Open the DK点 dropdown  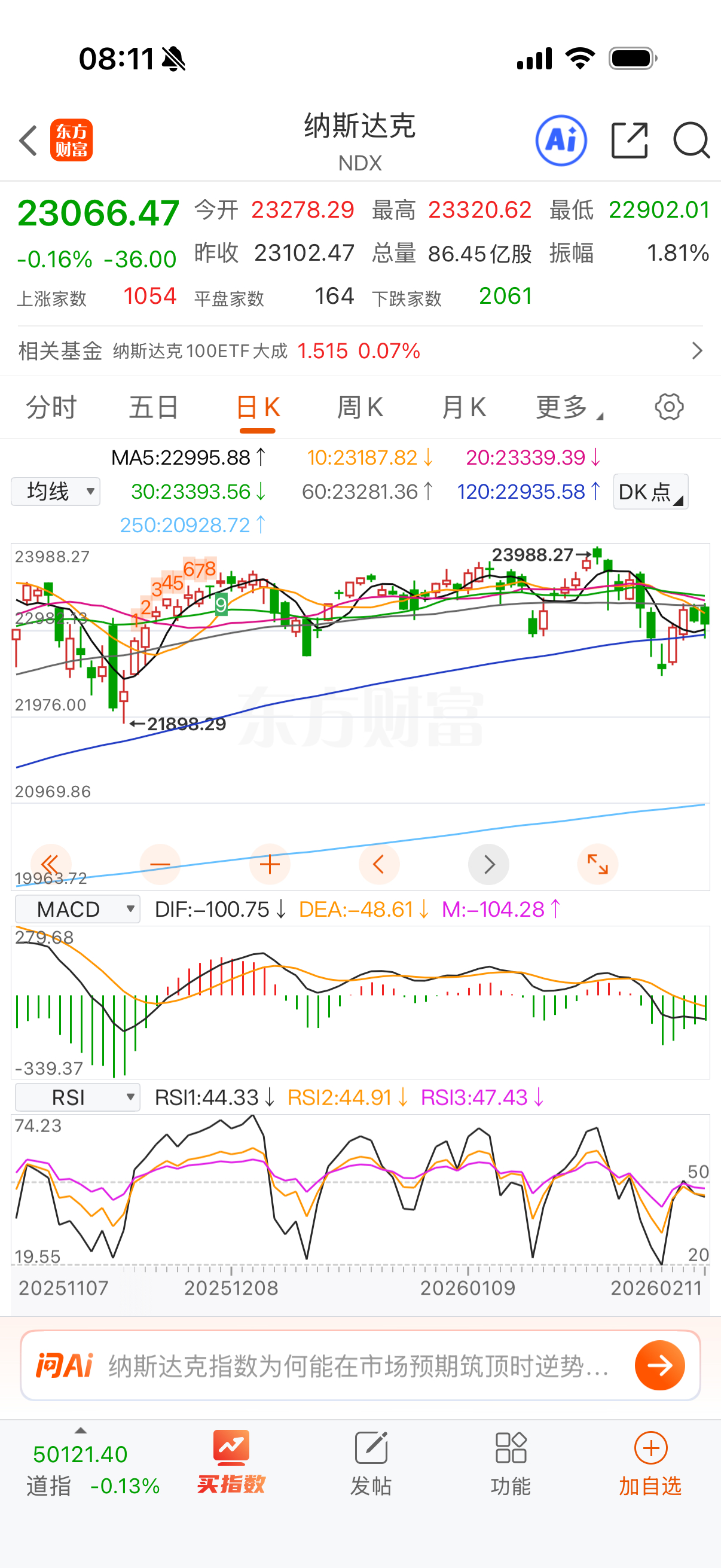pyautogui.click(x=650, y=491)
